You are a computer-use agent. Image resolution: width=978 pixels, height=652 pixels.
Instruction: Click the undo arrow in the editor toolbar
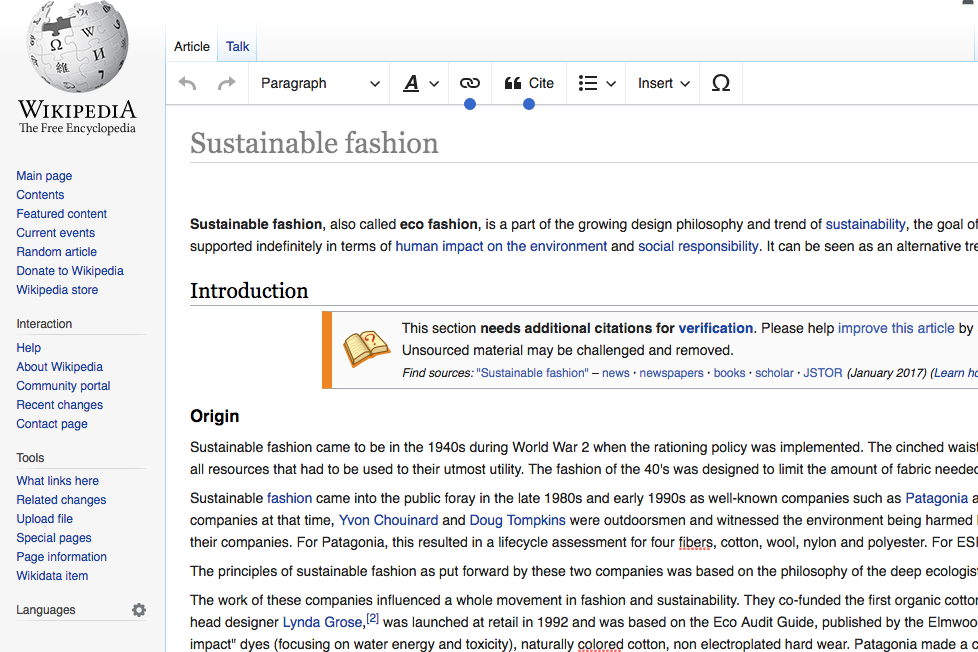click(187, 84)
